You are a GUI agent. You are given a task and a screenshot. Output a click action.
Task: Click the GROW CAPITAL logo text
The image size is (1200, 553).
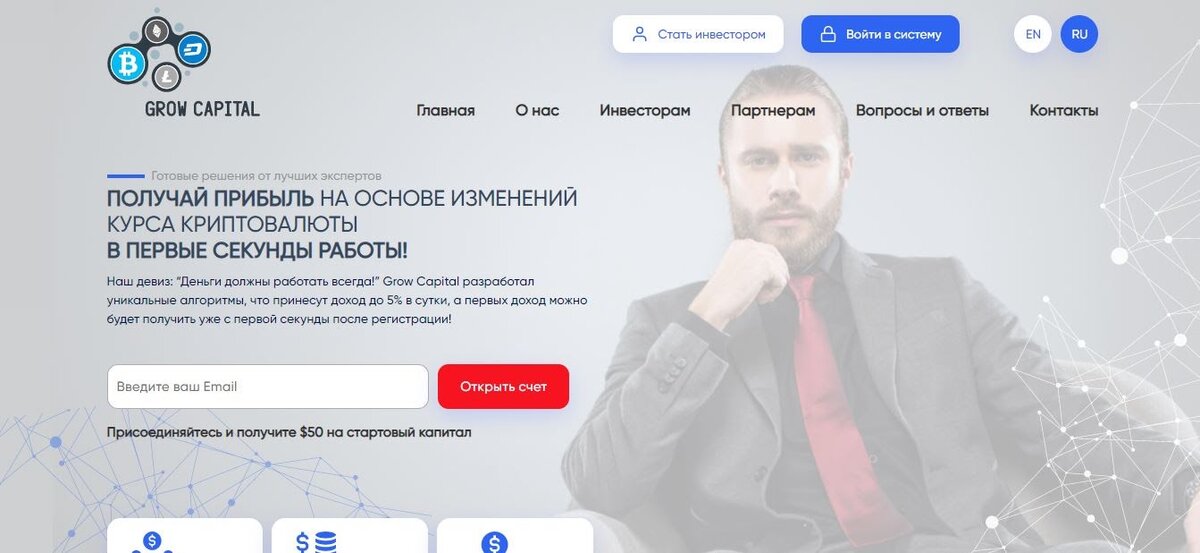202,109
